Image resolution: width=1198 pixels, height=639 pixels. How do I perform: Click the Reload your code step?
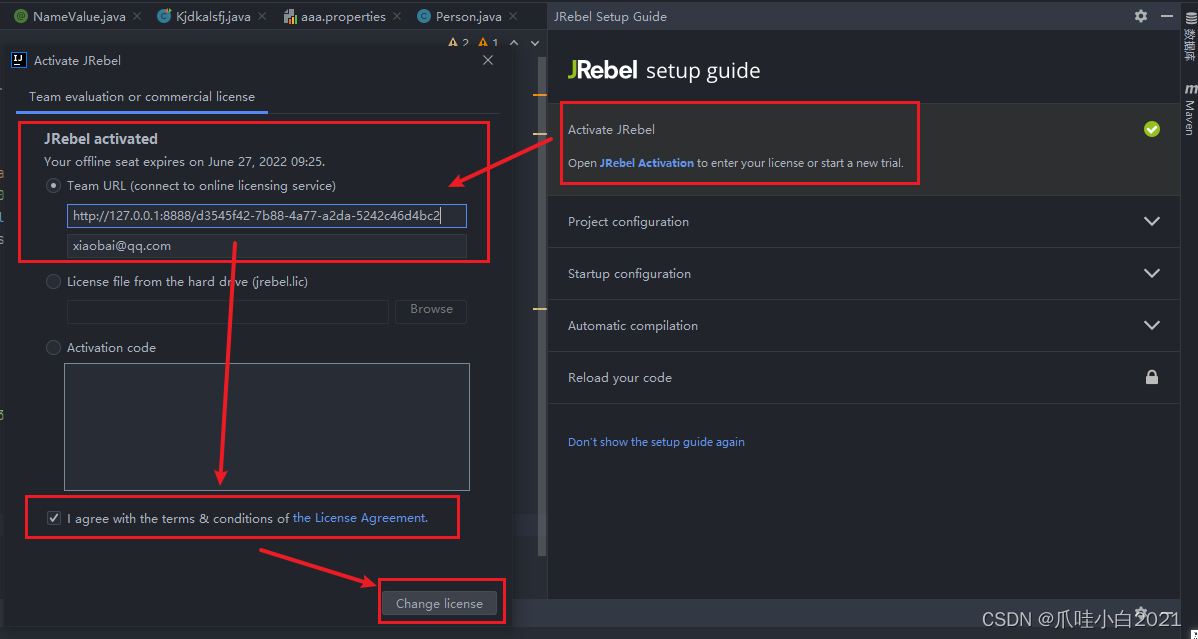[x=863, y=378]
